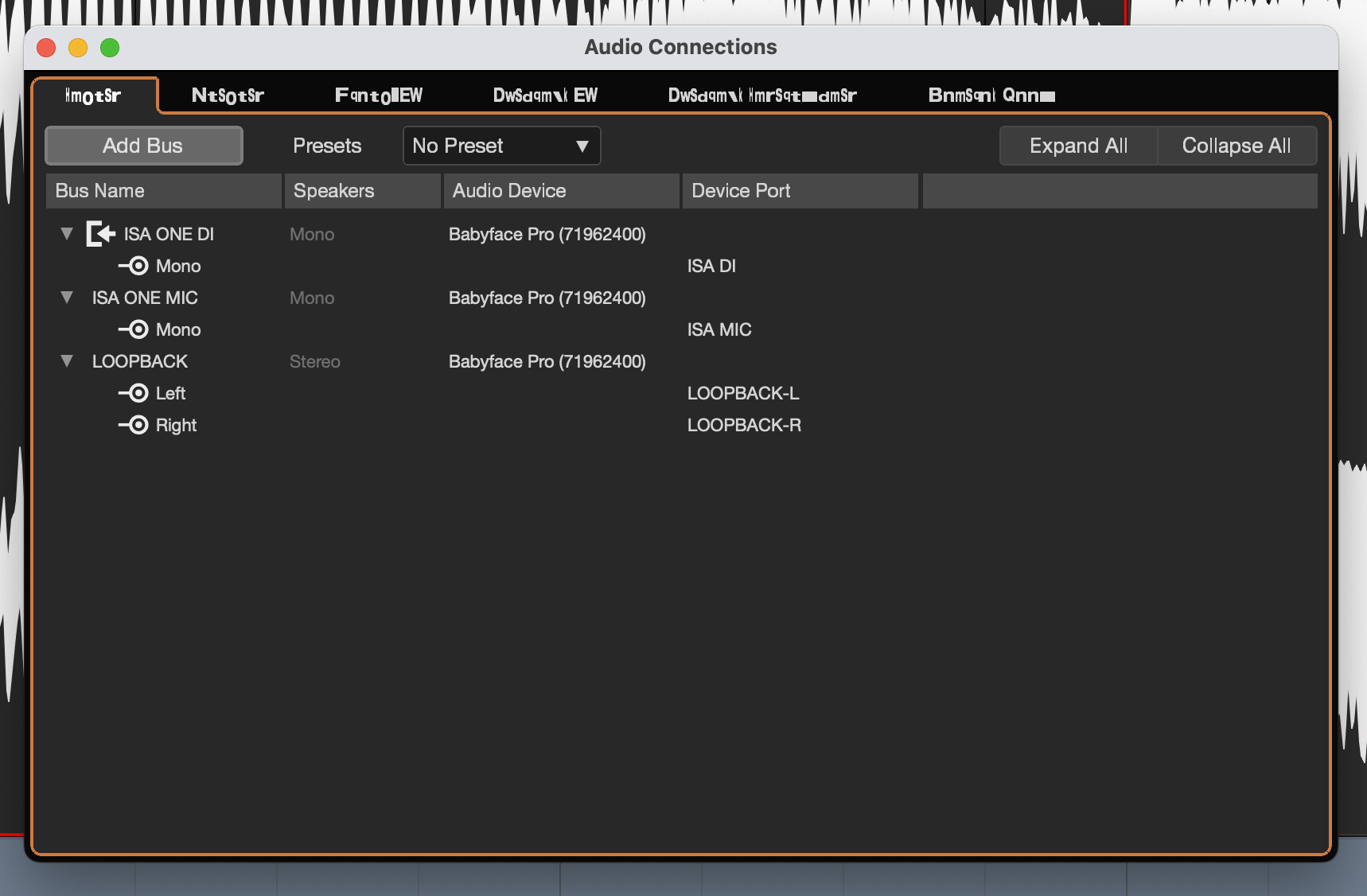Click Babyface Pro device for ISA ONE DI

pyautogui.click(x=547, y=234)
